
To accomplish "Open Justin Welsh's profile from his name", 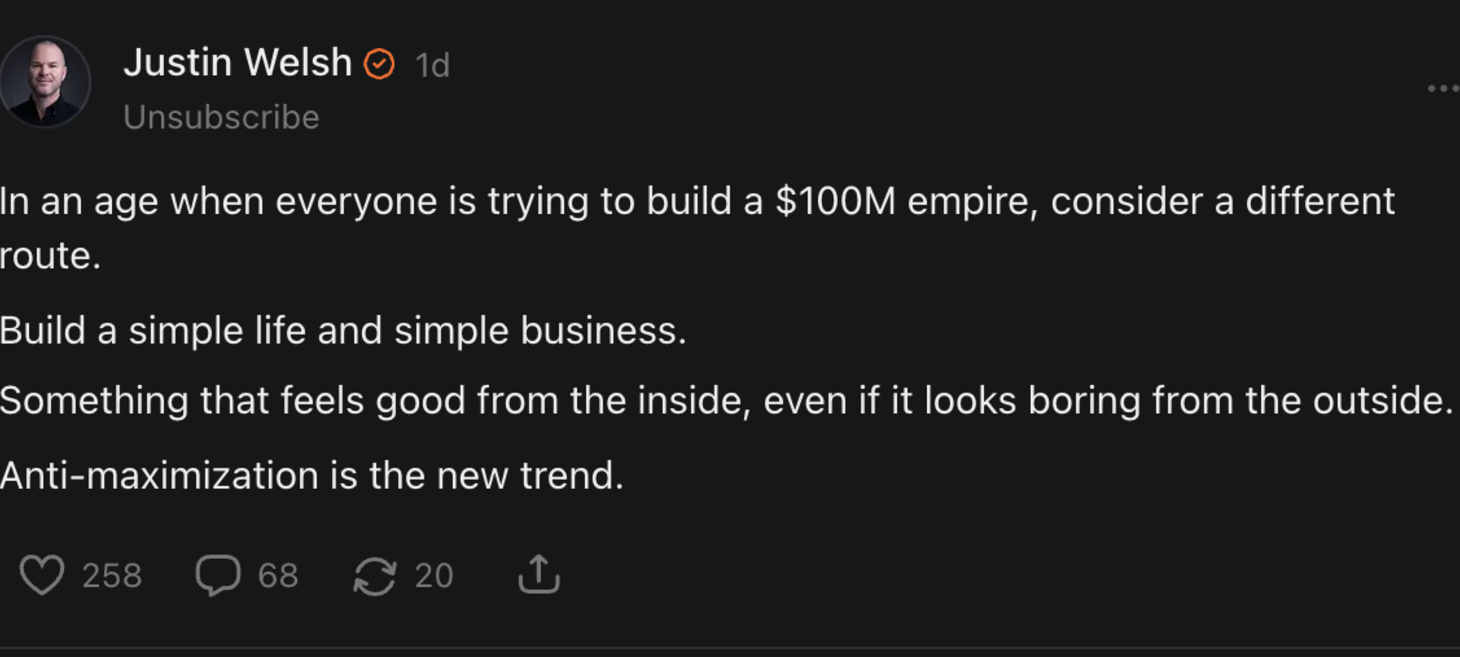I will click(240, 62).
